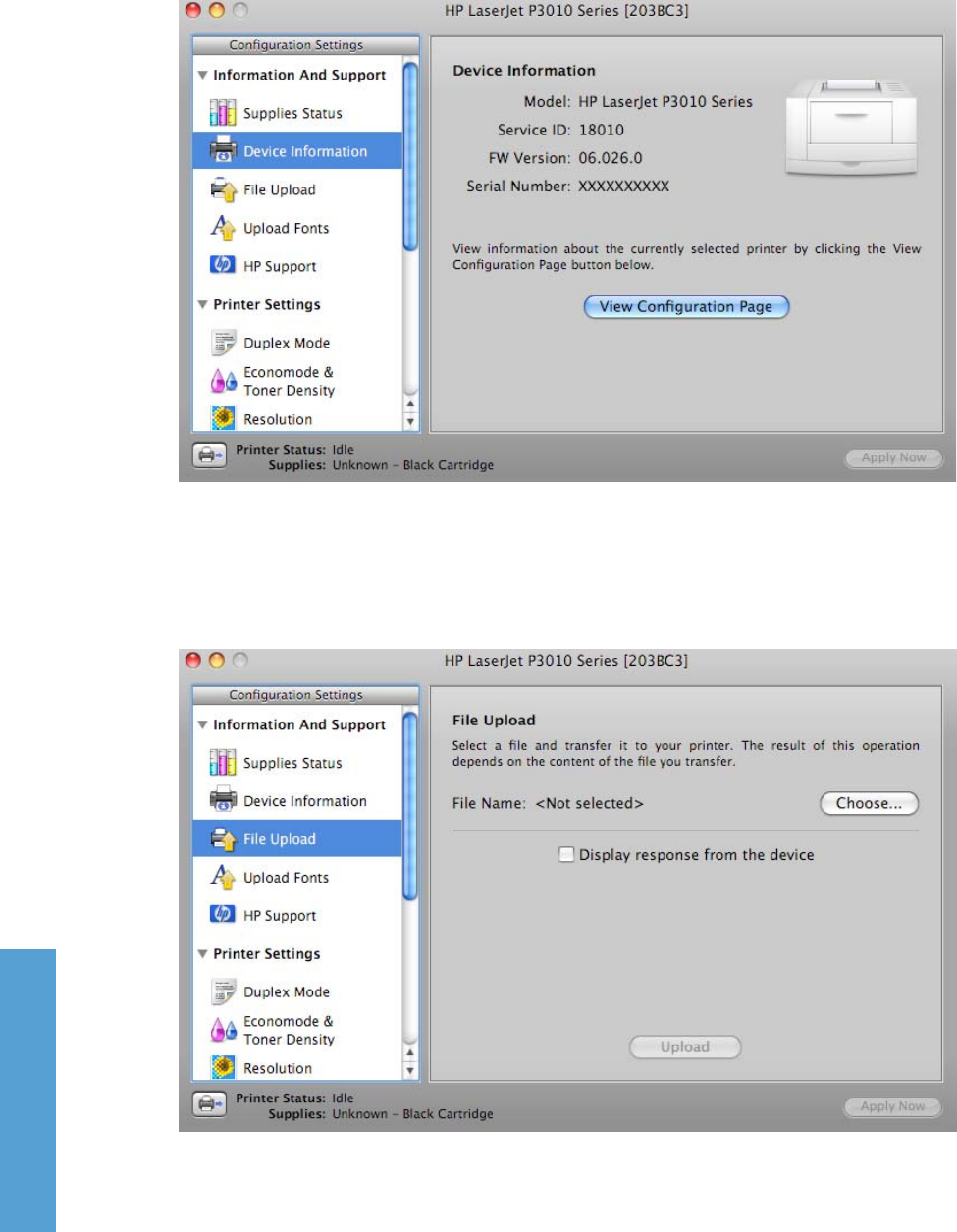
Task: Click "Printer Status: Idle" in Device Information window
Action: pyautogui.click(x=294, y=450)
